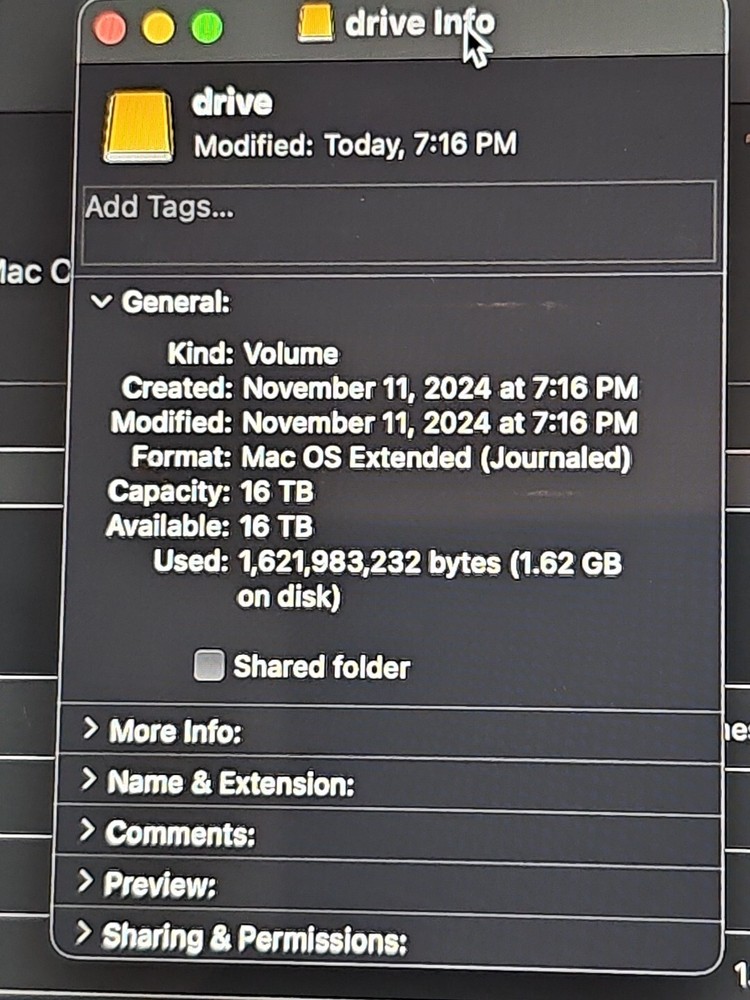Minimize the window using the yellow button
This screenshot has width=750, height=1000.
click(x=158, y=28)
